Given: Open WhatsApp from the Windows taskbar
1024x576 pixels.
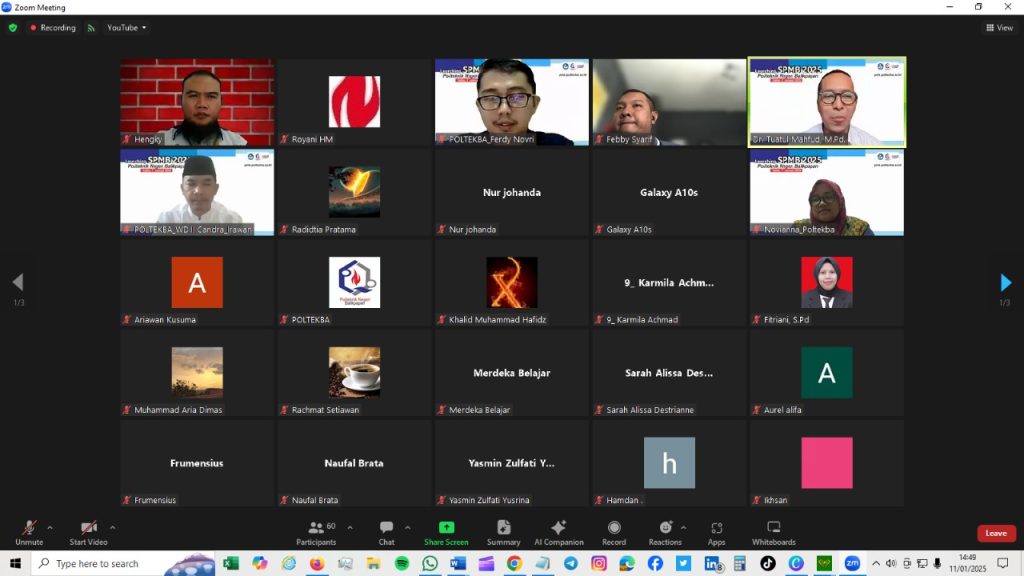Looking at the screenshot, I should (430, 563).
